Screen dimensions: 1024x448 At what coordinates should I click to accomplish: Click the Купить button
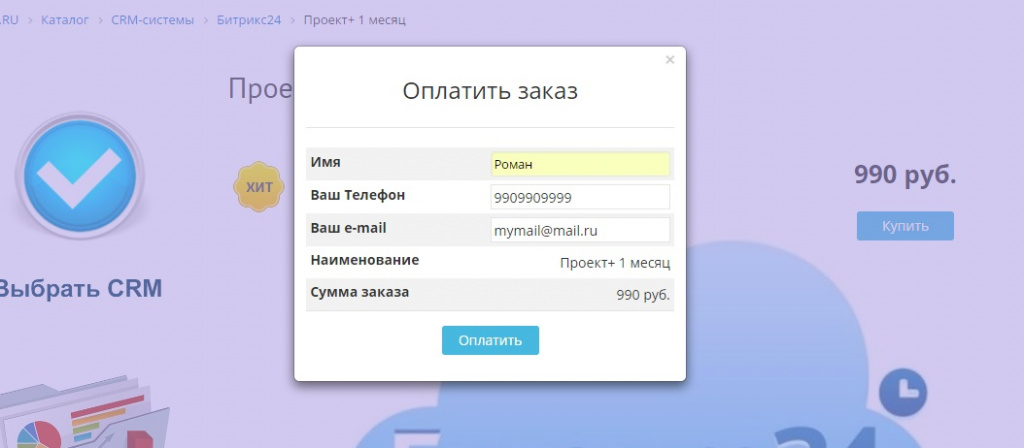pos(904,226)
